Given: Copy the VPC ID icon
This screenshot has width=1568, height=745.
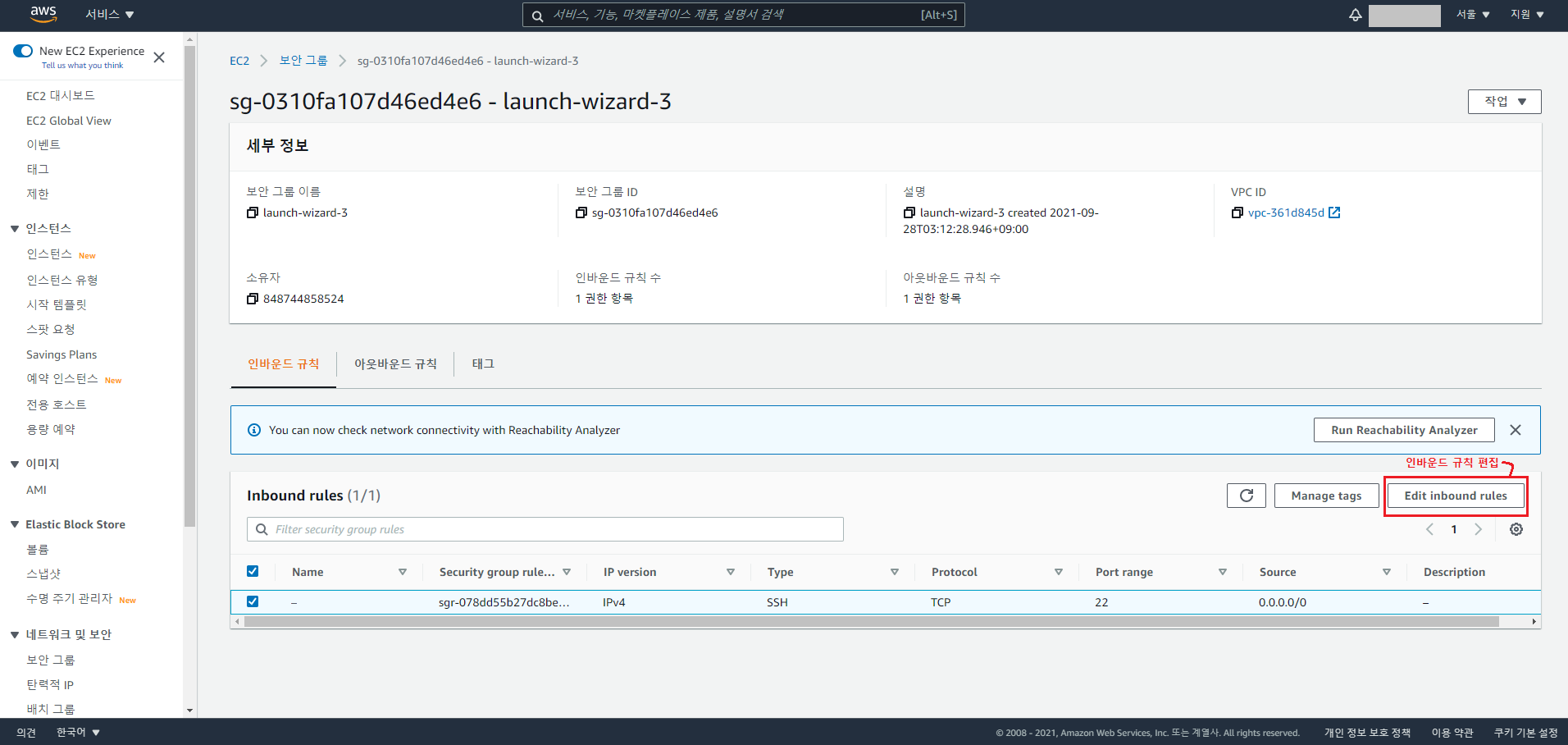Looking at the screenshot, I should point(1238,213).
